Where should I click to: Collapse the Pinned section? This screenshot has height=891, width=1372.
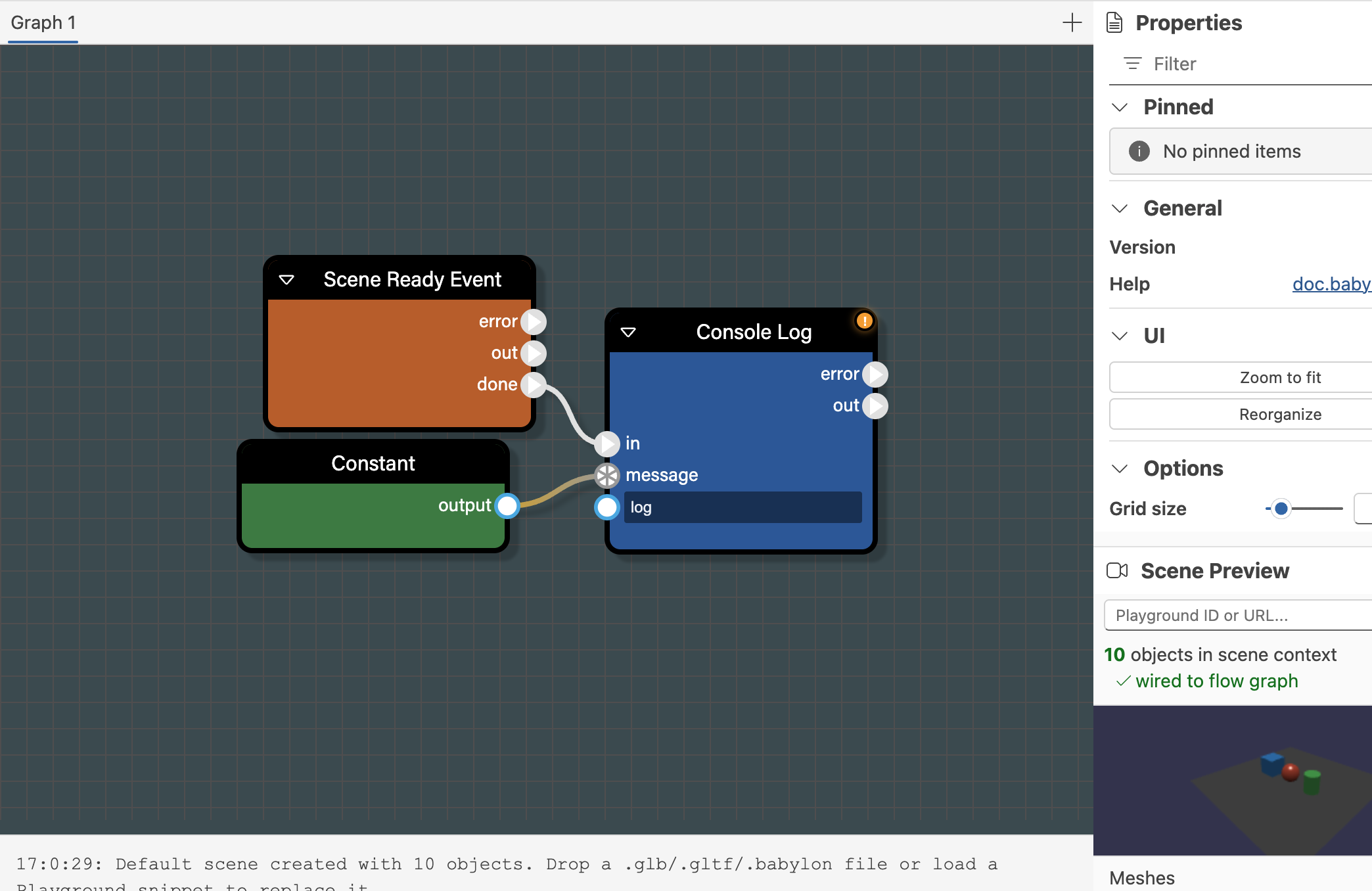(x=1120, y=107)
